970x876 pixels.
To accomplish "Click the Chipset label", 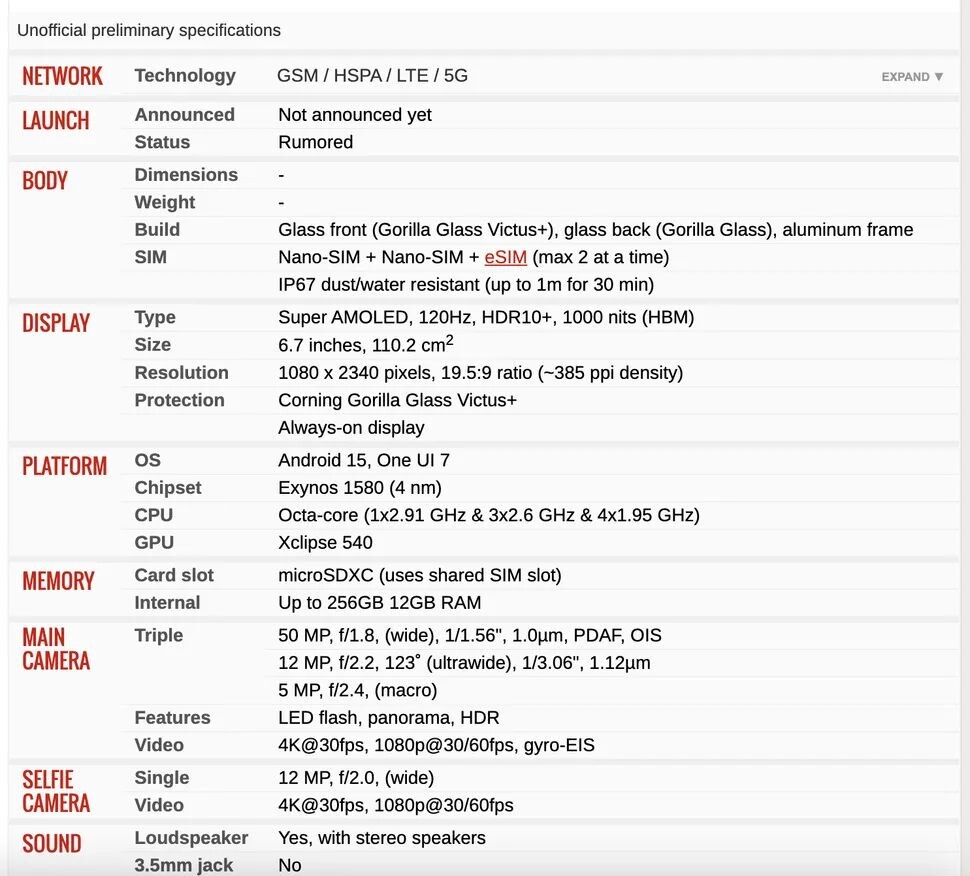I will [168, 488].
